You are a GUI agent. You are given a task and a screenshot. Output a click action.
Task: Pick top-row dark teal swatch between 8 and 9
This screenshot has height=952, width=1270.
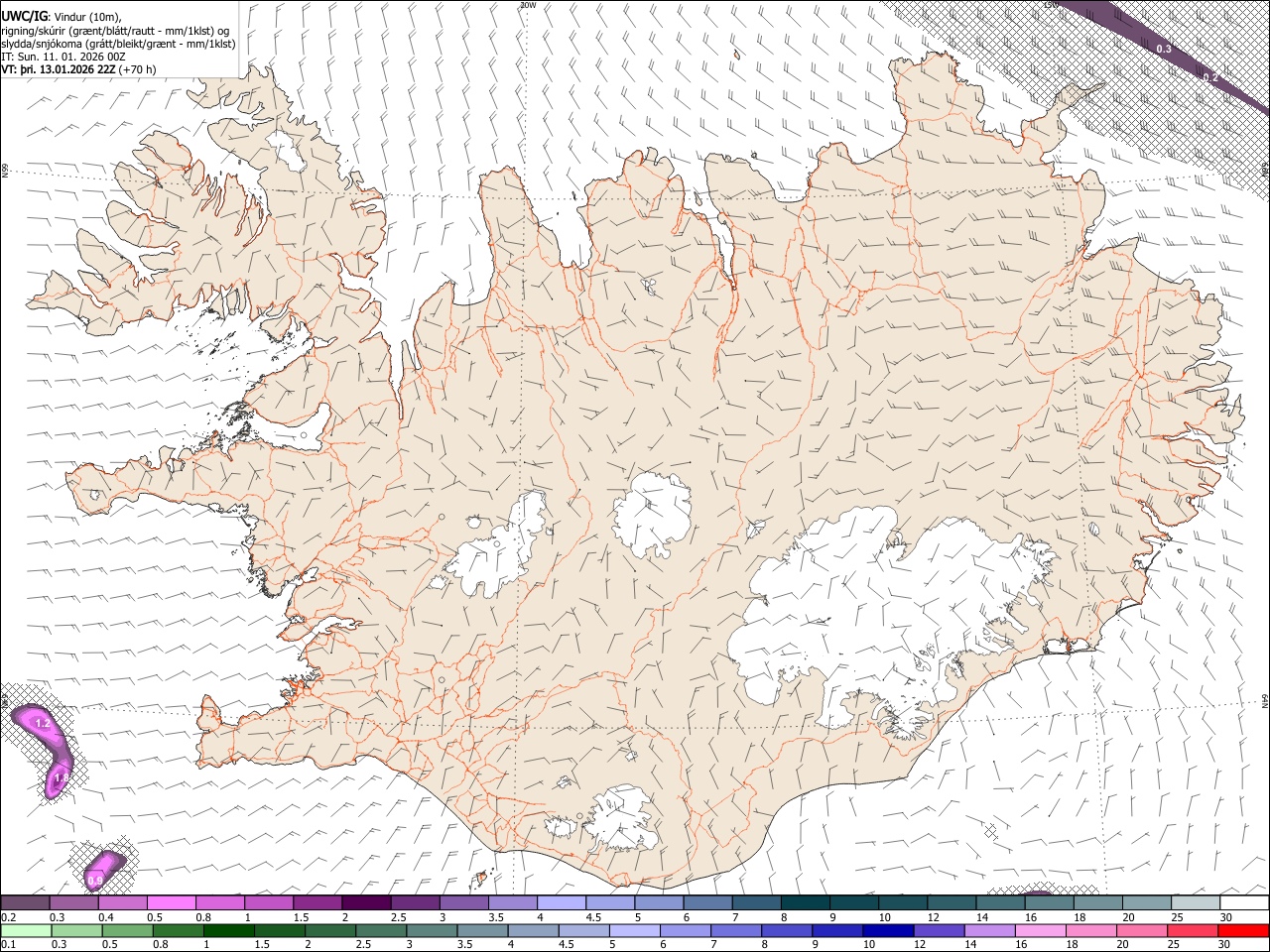(806, 902)
